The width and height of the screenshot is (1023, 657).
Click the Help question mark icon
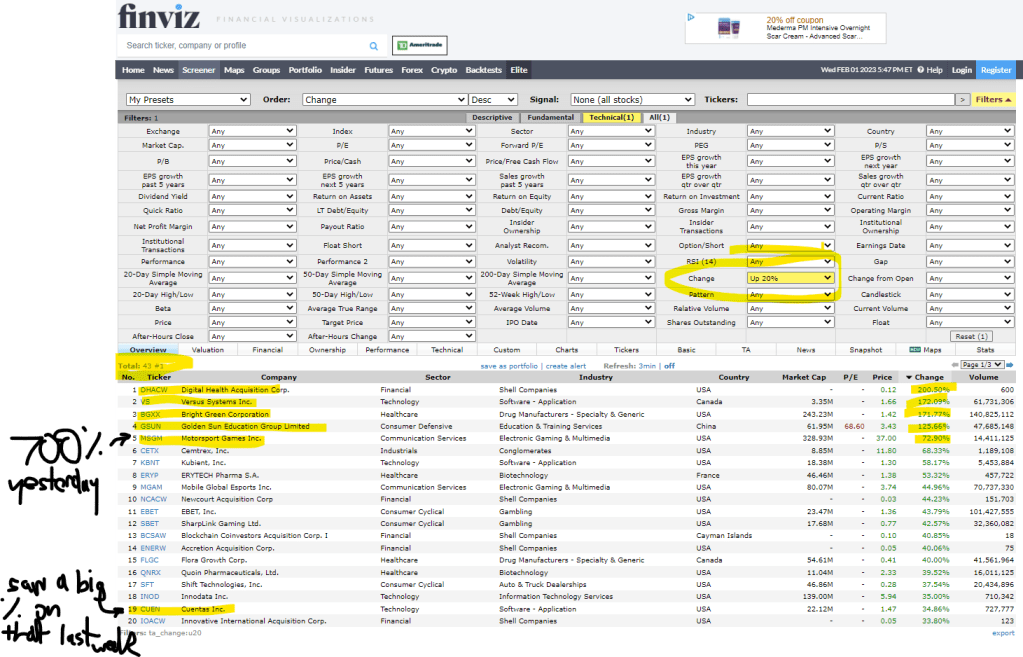point(920,70)
